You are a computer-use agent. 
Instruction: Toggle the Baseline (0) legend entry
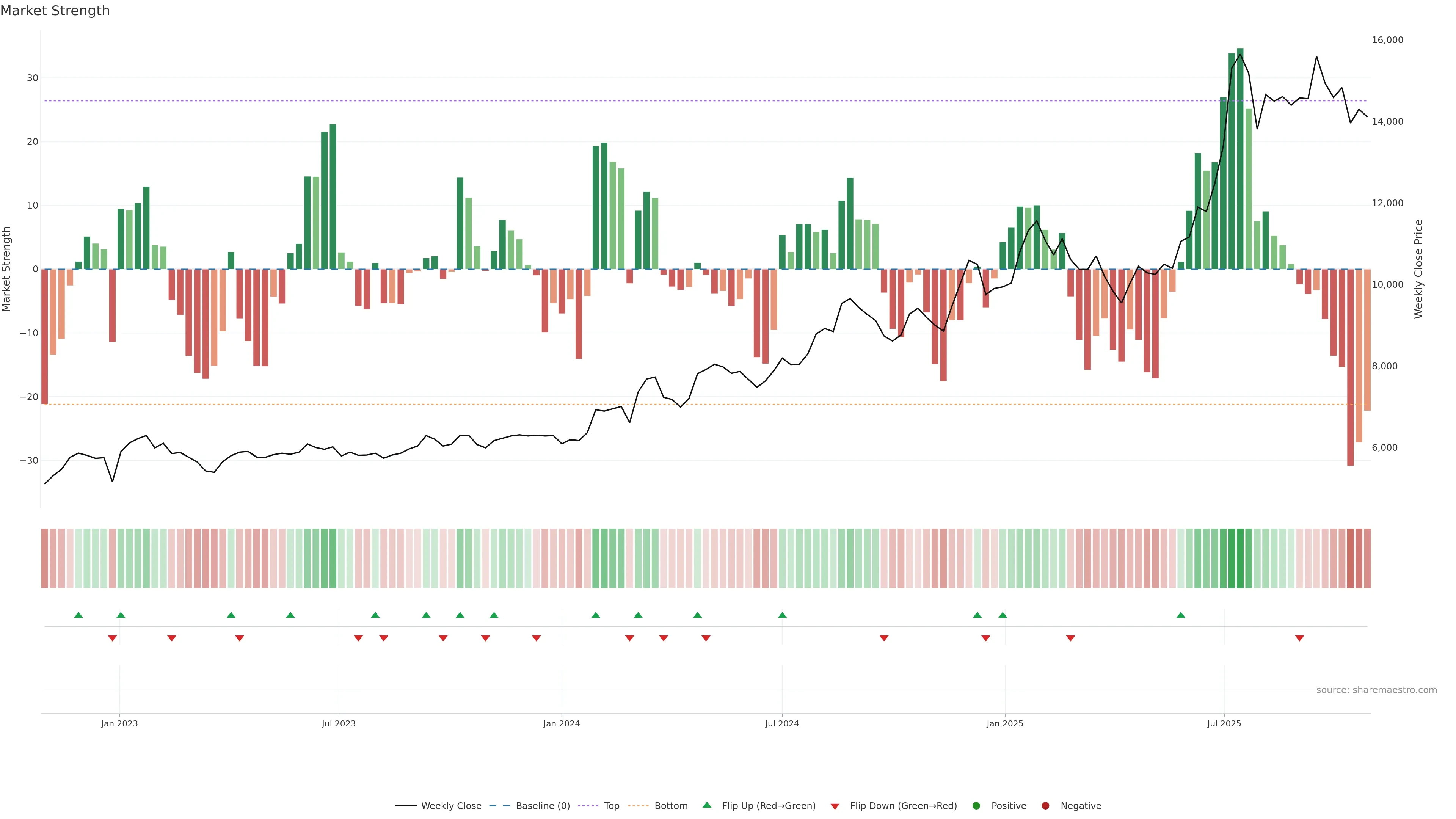click(543, 806)
